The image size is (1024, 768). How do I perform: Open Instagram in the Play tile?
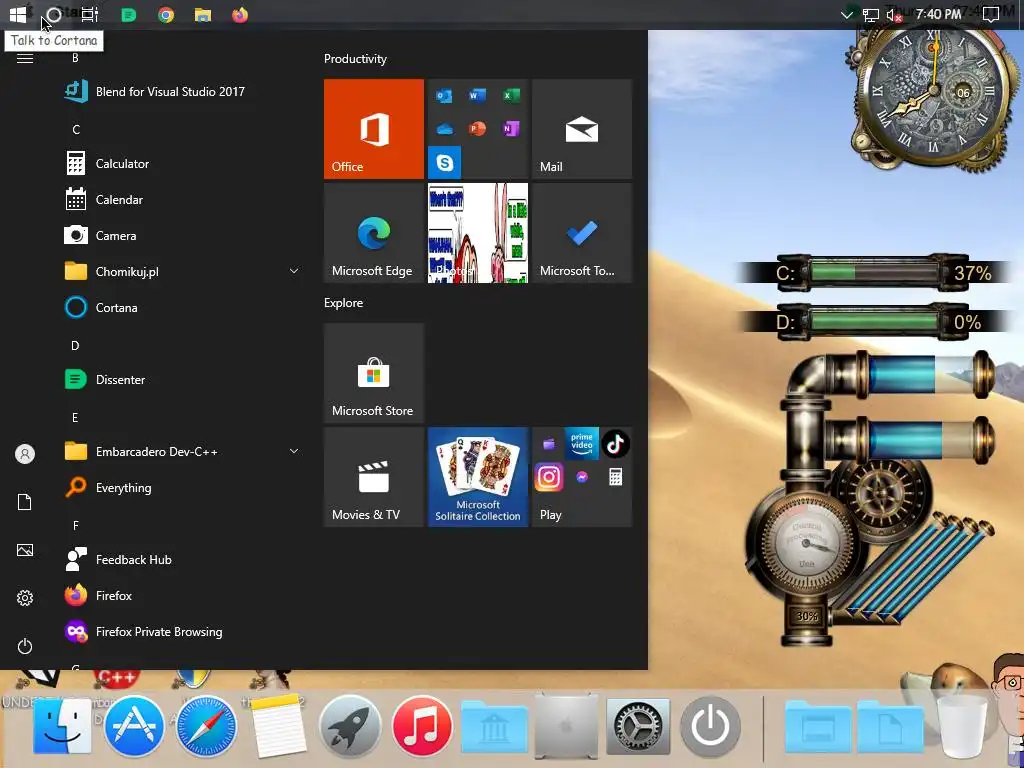(549, 477)
